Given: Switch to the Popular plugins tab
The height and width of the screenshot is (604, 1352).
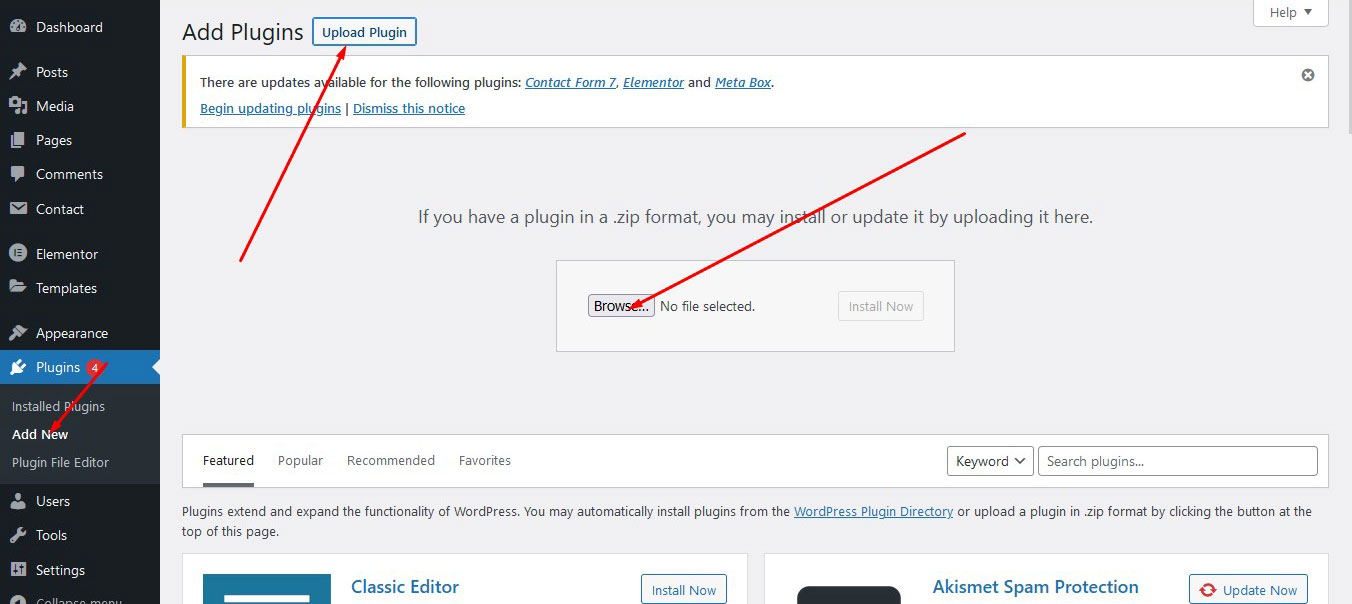Looking at the screenshot, I should (x=300, y=461).
